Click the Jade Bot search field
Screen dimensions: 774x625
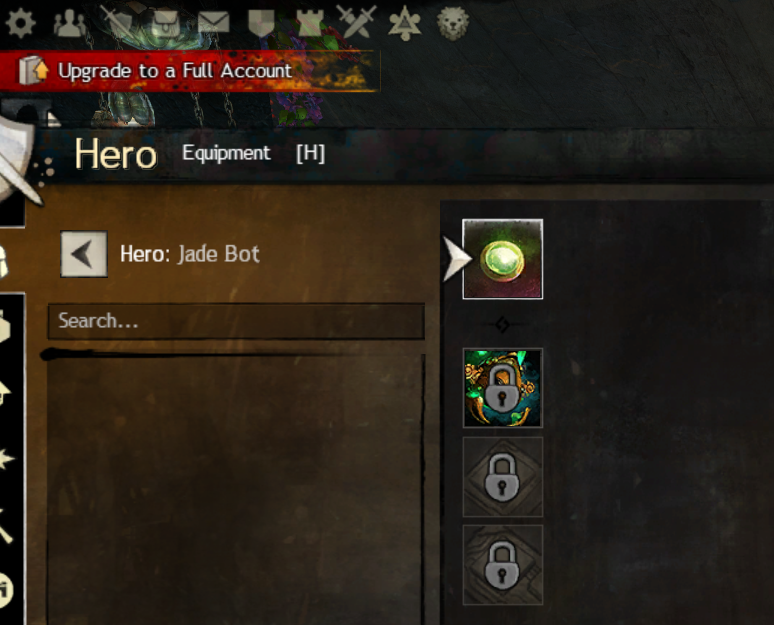coord(236,321)
